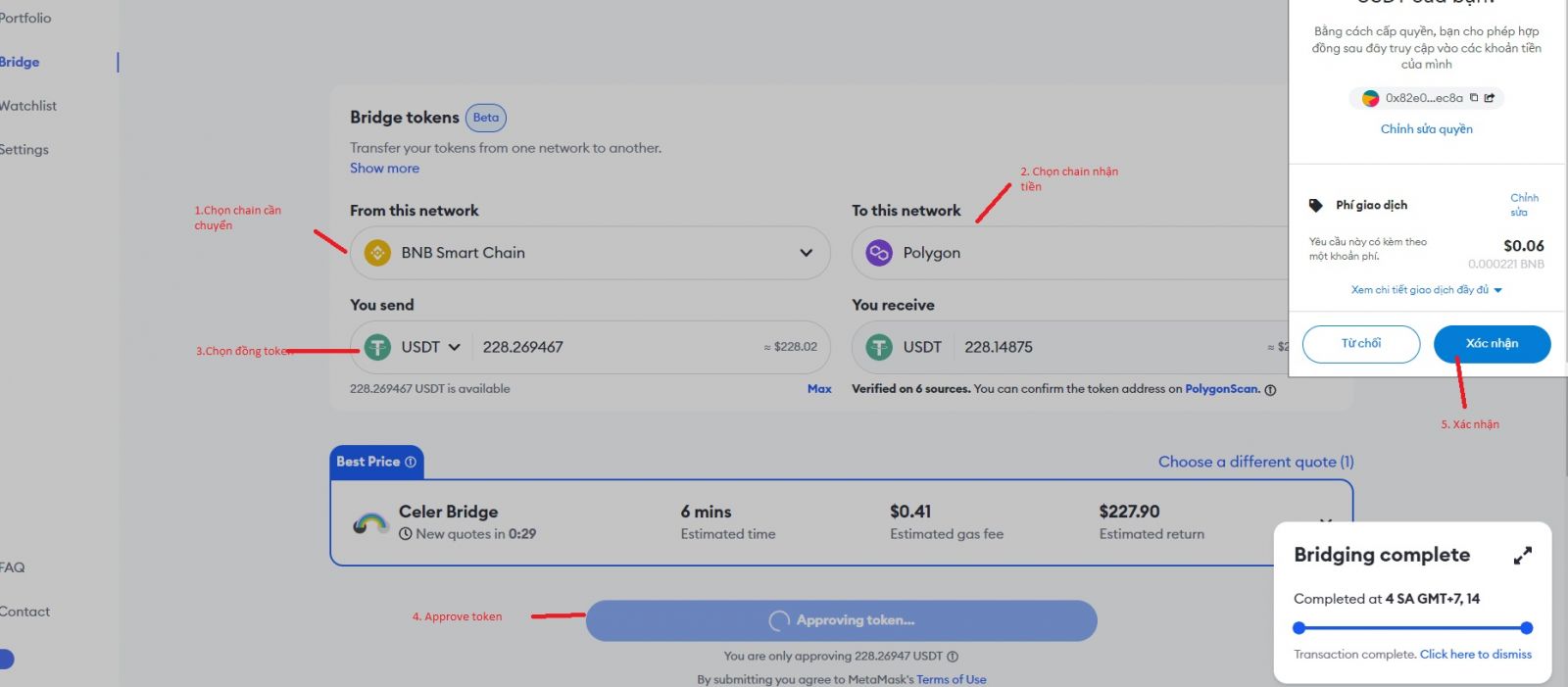The image size is (1568, 687).
Task: Open the To this network Polygon dropdown
Action: pos(1070,253)
